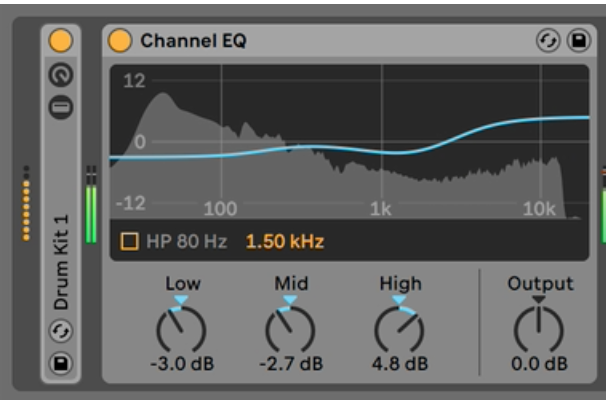Image resolution: width=606 pixels, height=400 pixels.
Task: Click the -2.7 dB Mid value
Action: [x=291, y=364]
